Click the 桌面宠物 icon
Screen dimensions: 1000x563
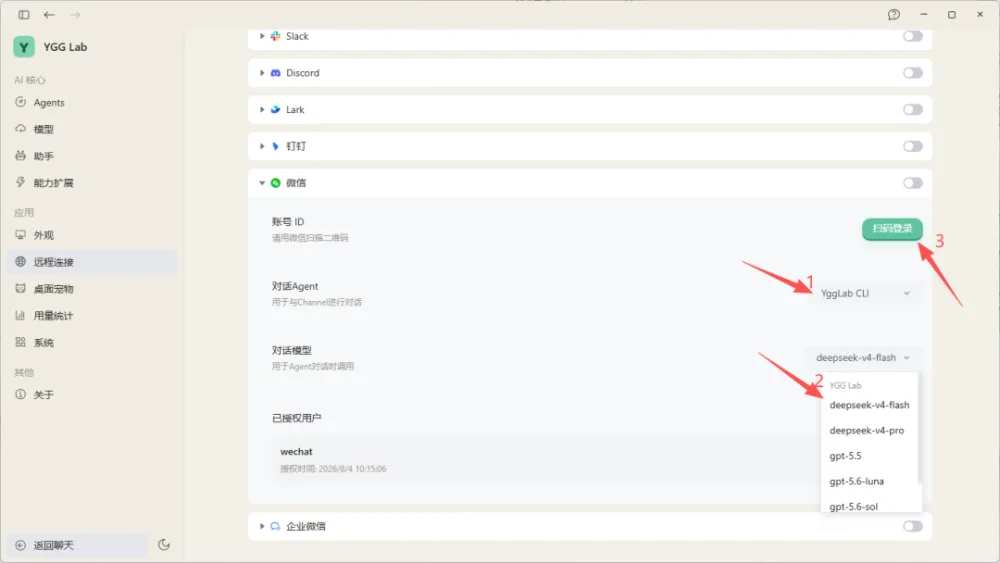point(20,288)
